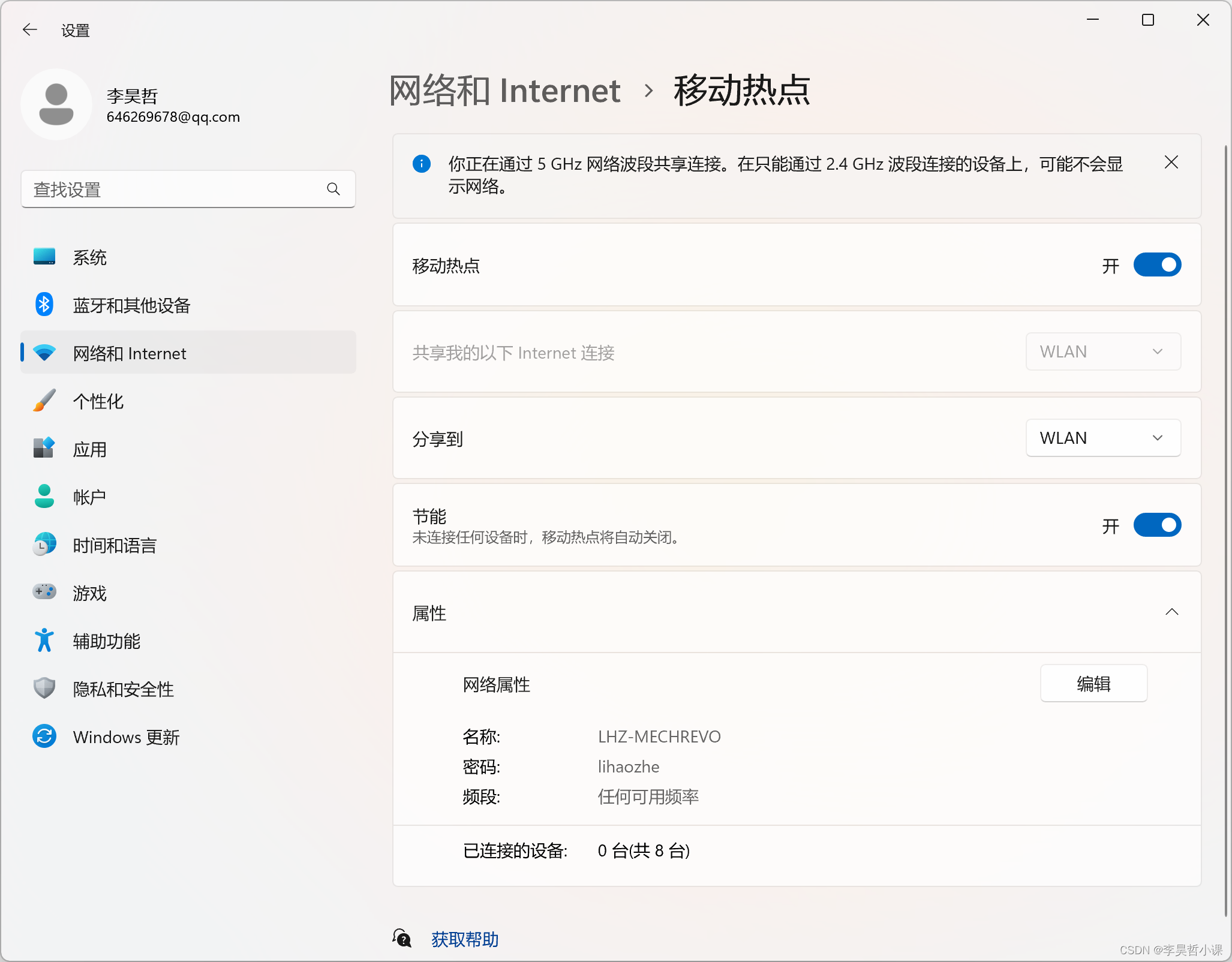The width and height of the screenshot is (1232, 962).
Task: Click the Bluetooth sidebar icon
Action: (x=44, y=305)
